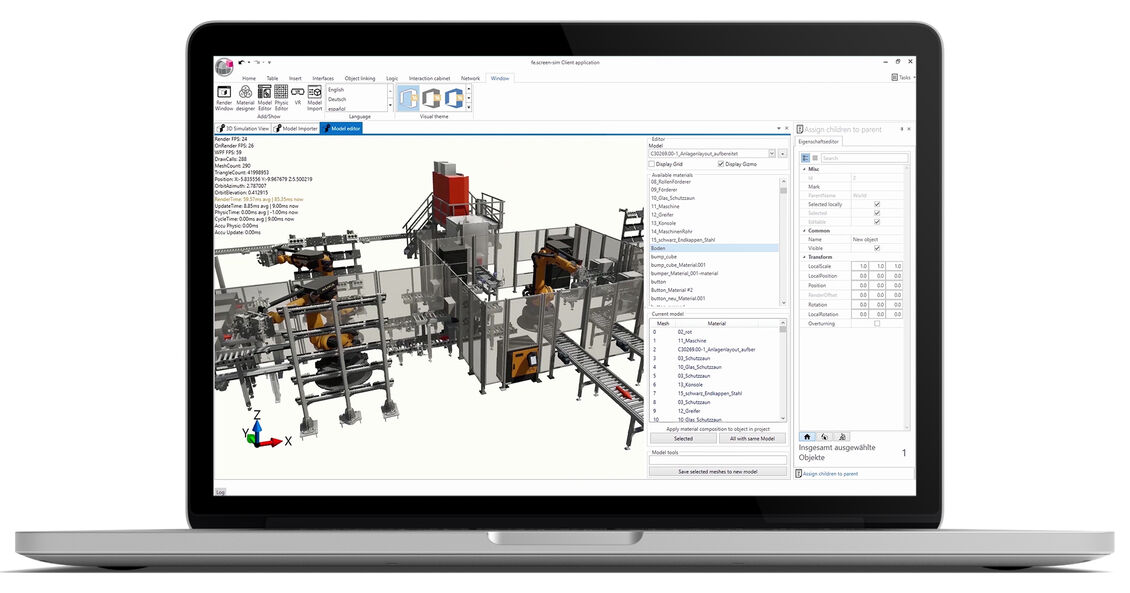1130x593 pixels.
Task: Toggle the Editable checkbox
Action: (x=877, y=222)
